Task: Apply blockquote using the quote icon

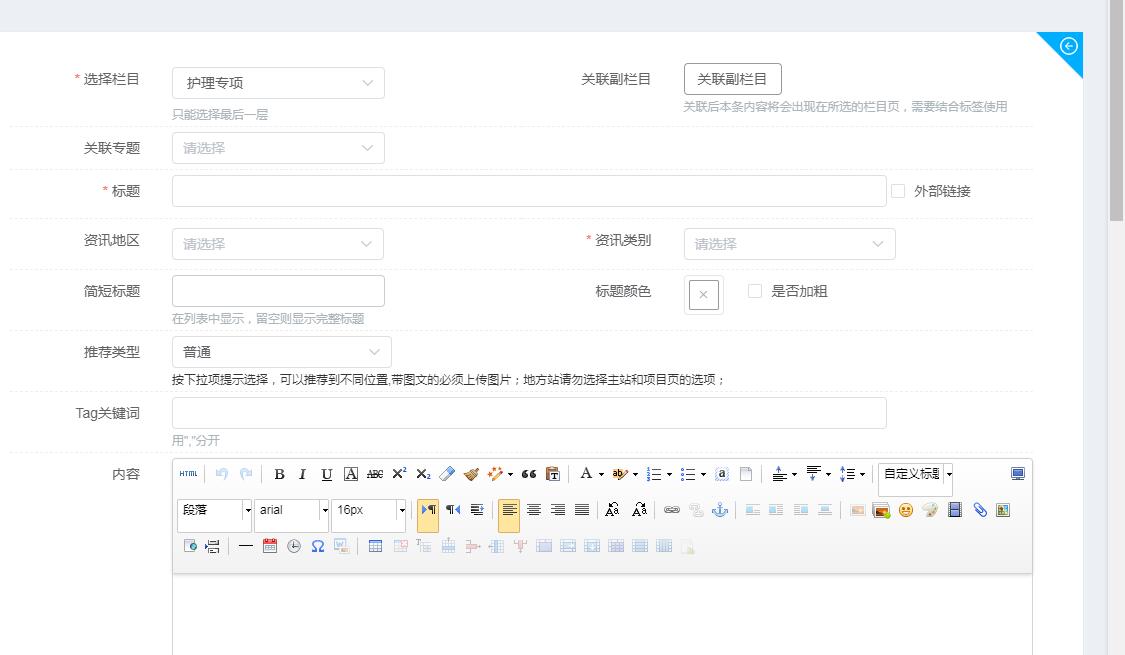Action: point(529,474)
